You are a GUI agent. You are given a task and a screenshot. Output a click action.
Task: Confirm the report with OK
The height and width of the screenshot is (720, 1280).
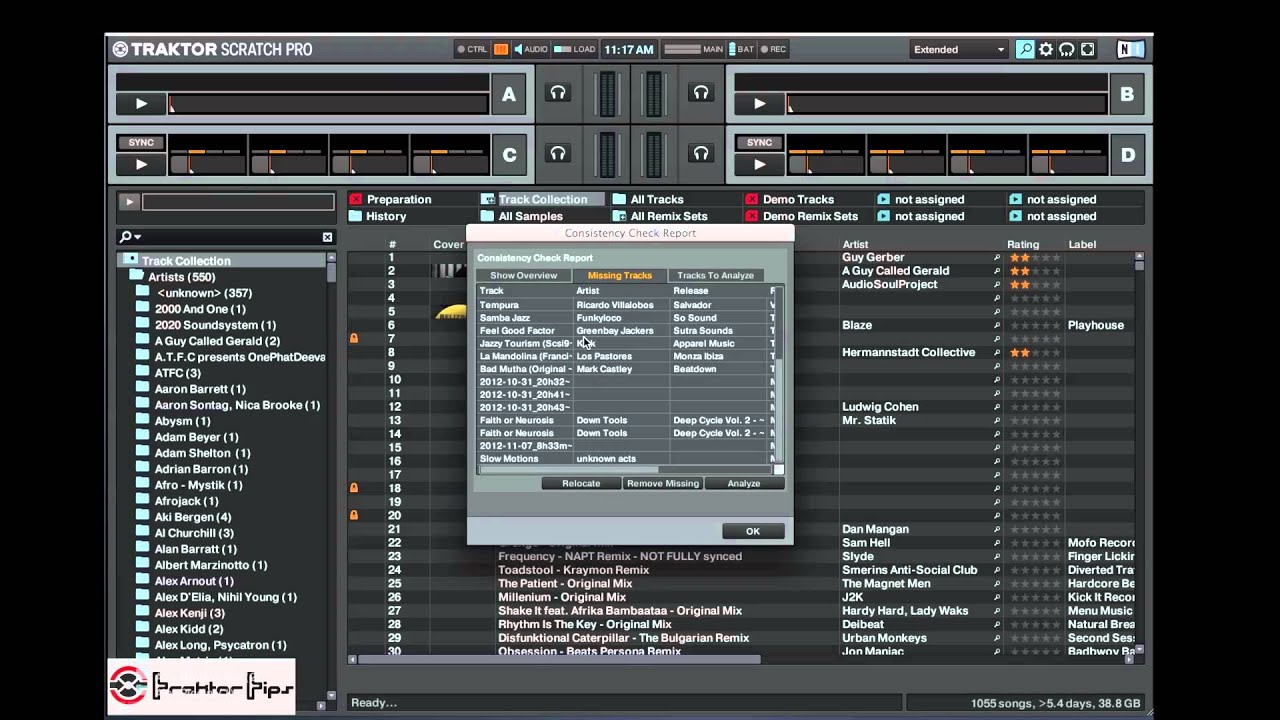click(753, 531)
